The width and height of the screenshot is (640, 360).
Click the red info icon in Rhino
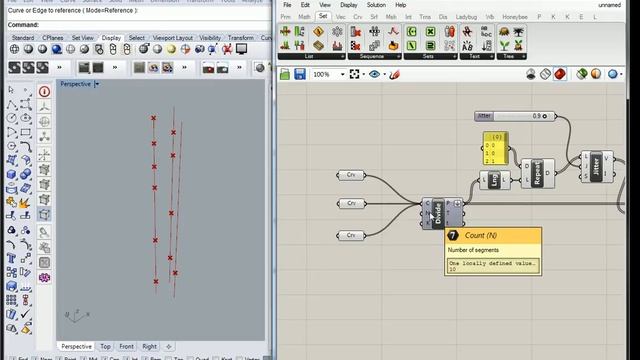coord(44,91)
